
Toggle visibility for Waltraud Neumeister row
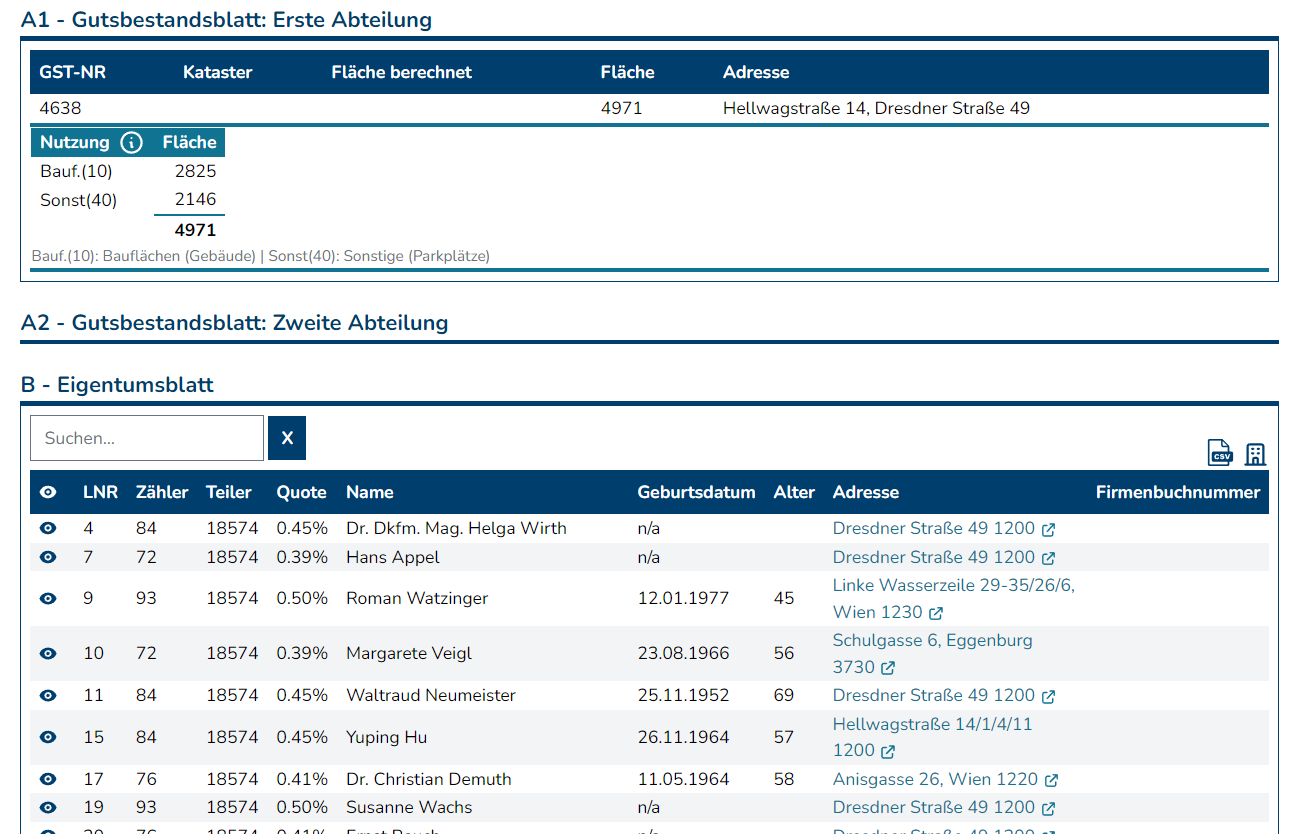coord(48,695)
